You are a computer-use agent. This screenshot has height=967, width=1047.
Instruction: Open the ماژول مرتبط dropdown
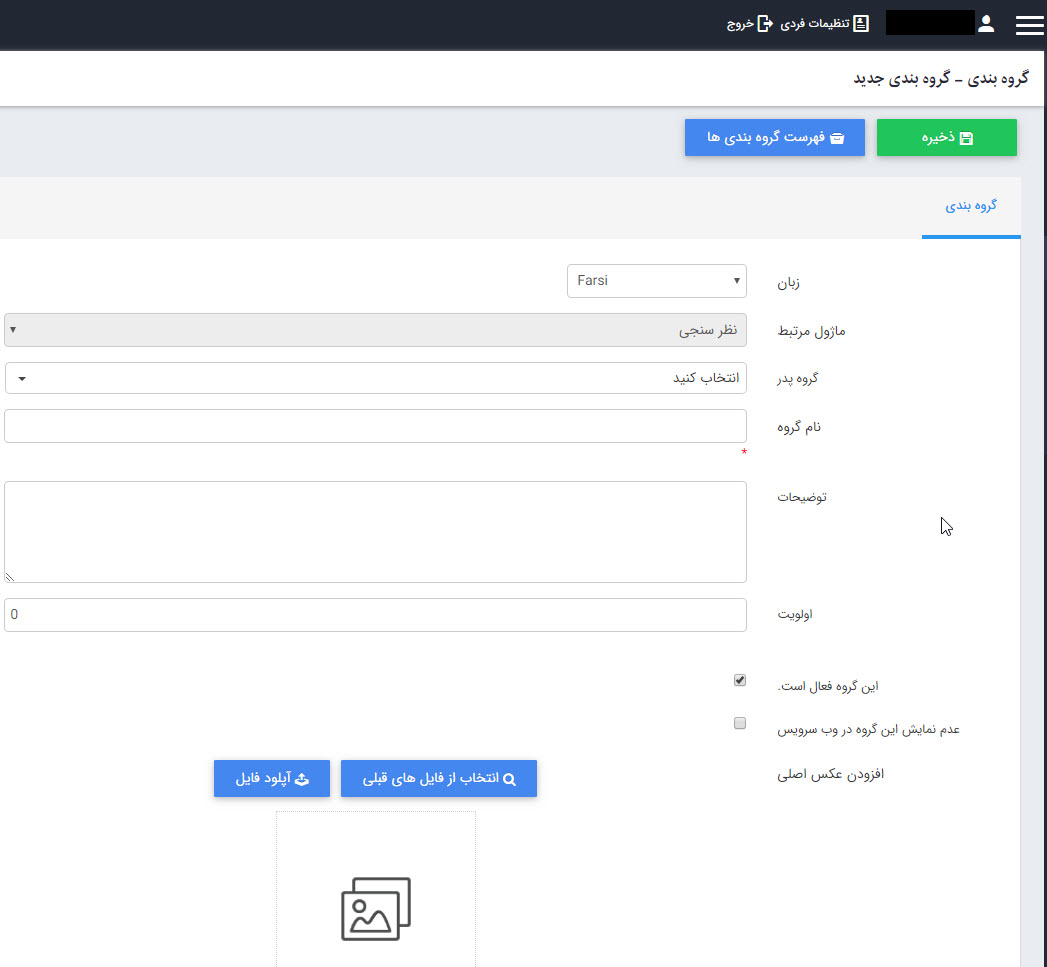375,330
